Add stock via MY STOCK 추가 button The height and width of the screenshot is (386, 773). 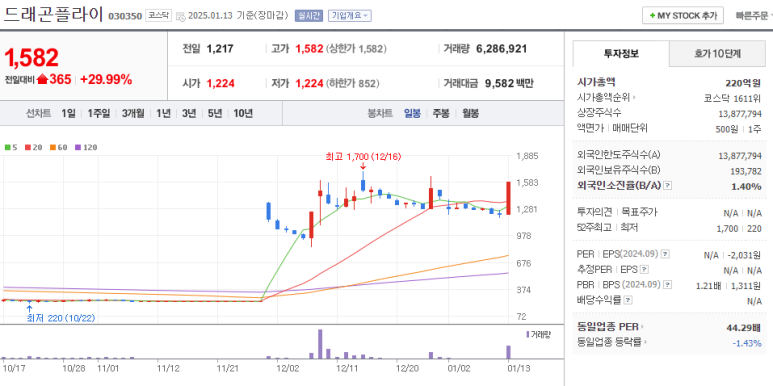pos(682,16)
